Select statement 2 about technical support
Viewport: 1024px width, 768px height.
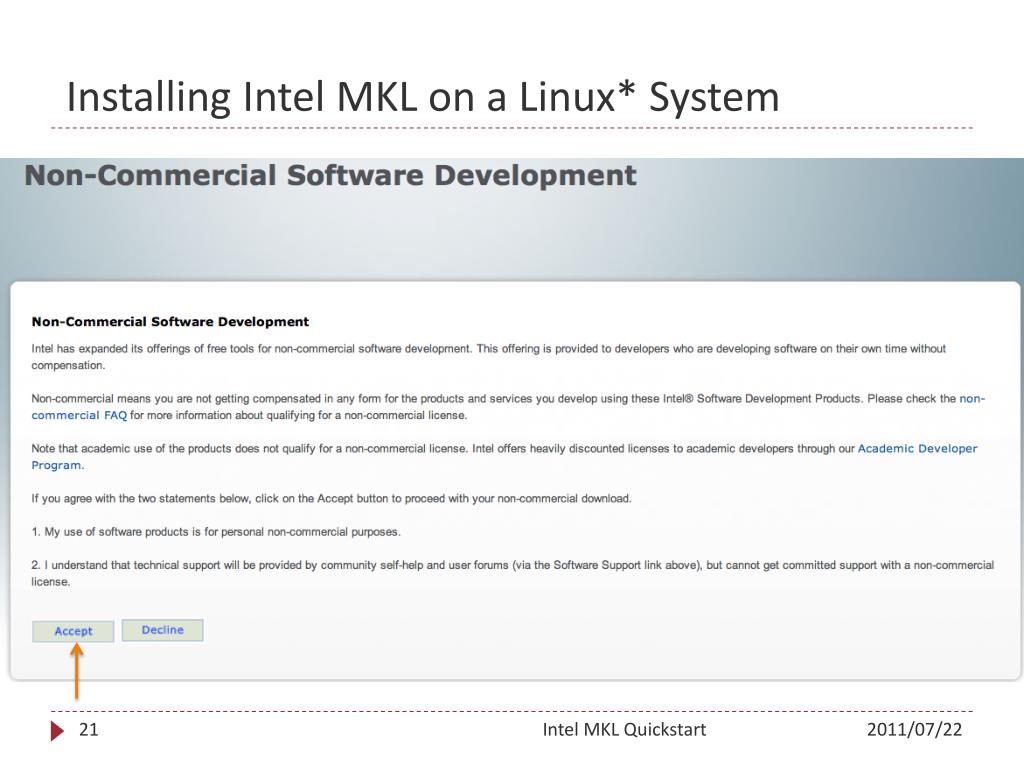coord(513,573)
